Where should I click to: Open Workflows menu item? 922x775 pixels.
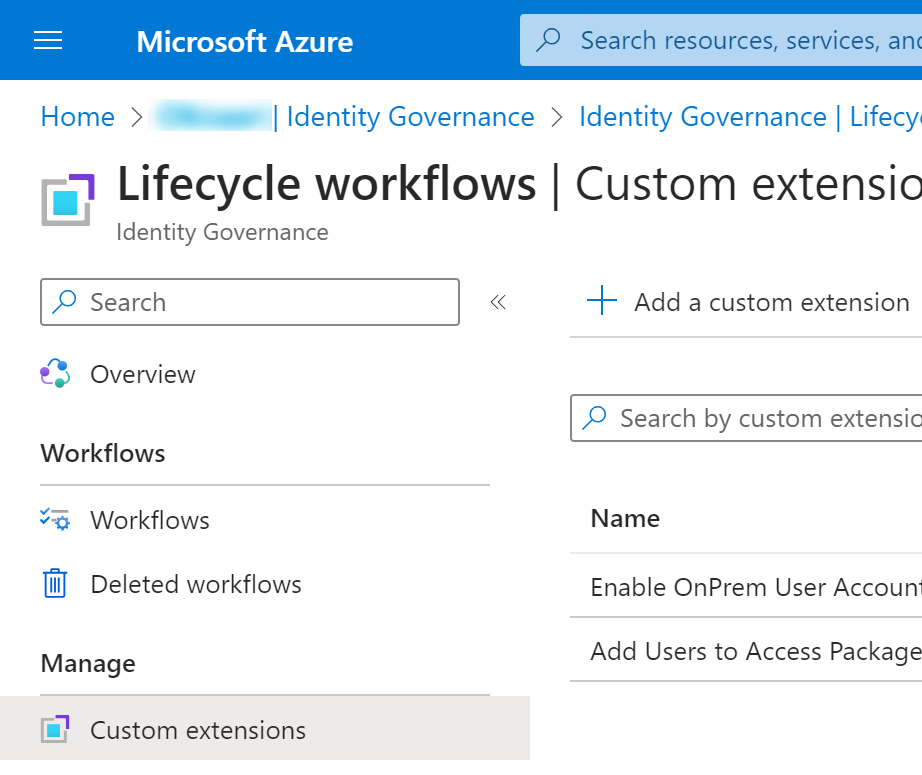150,520
